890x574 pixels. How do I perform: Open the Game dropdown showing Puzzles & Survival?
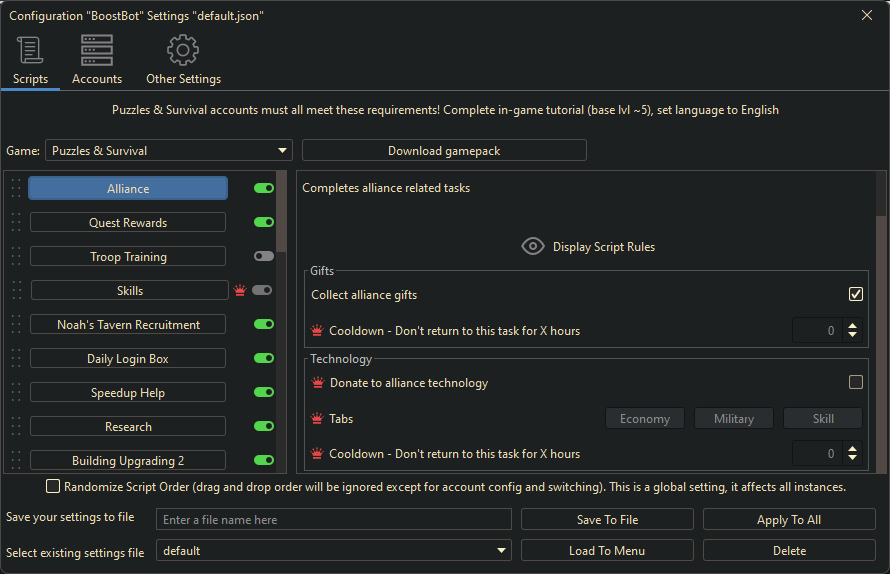pyautogui.click(x=169, y=150)
